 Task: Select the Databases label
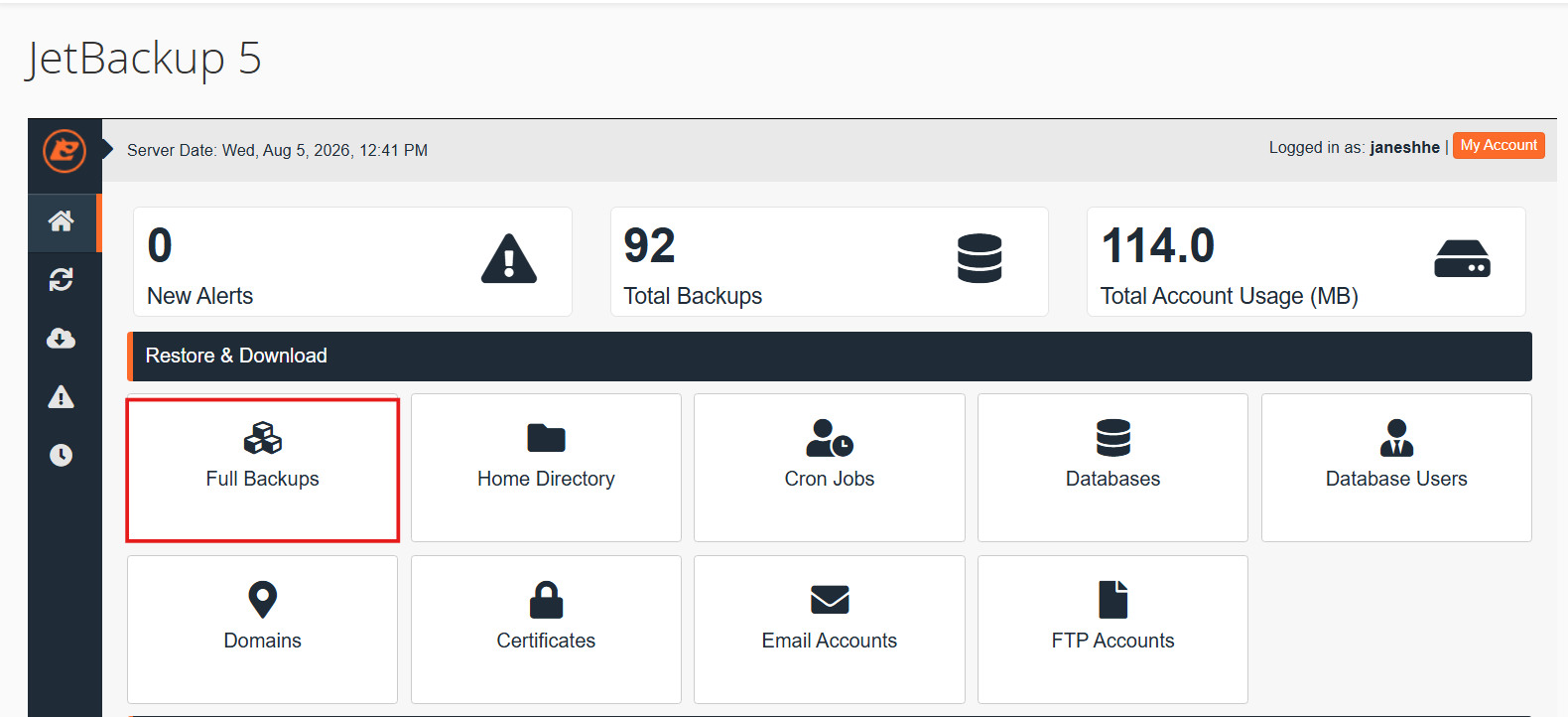pos(1113,479)
